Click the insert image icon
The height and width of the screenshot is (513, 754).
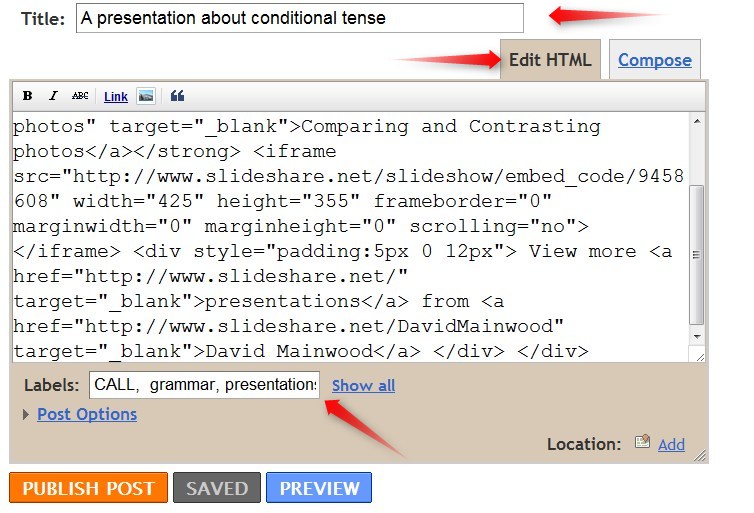point(146,96)
